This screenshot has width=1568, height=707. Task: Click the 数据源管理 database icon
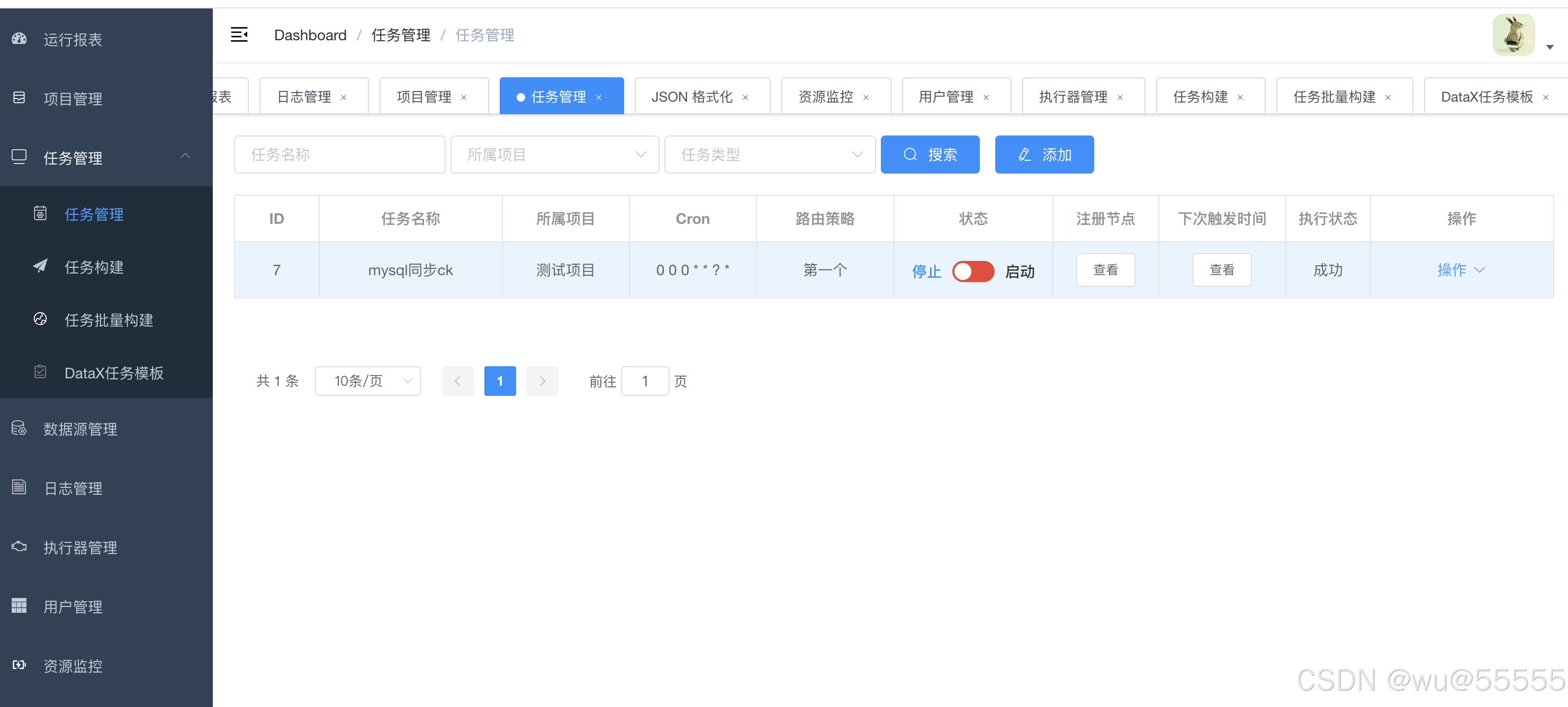(20, 428)
